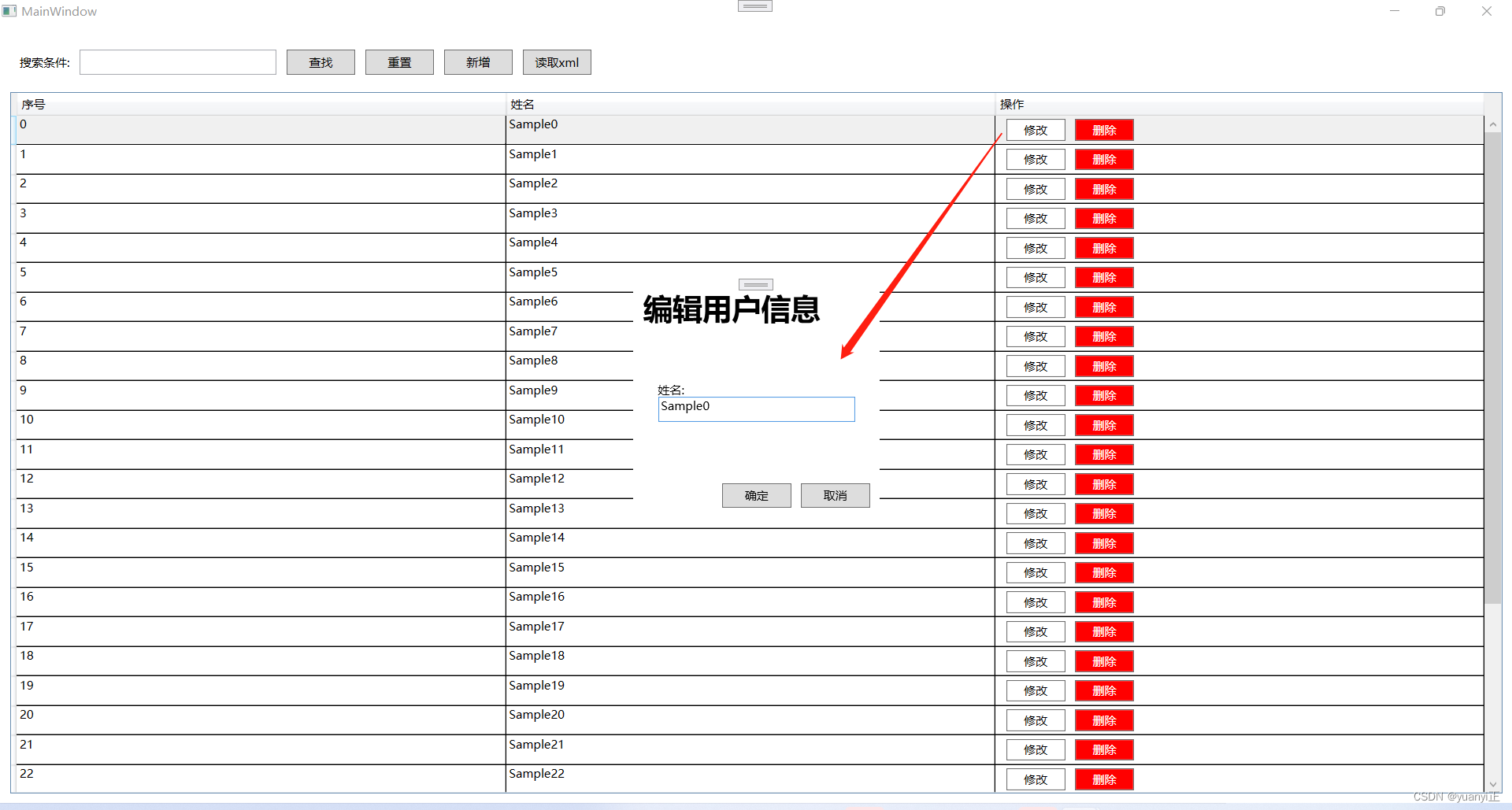This screenshot has width=1512, height=810.
Task: Click the MainWindow app icon in title bar
Action: coord(9,11)
